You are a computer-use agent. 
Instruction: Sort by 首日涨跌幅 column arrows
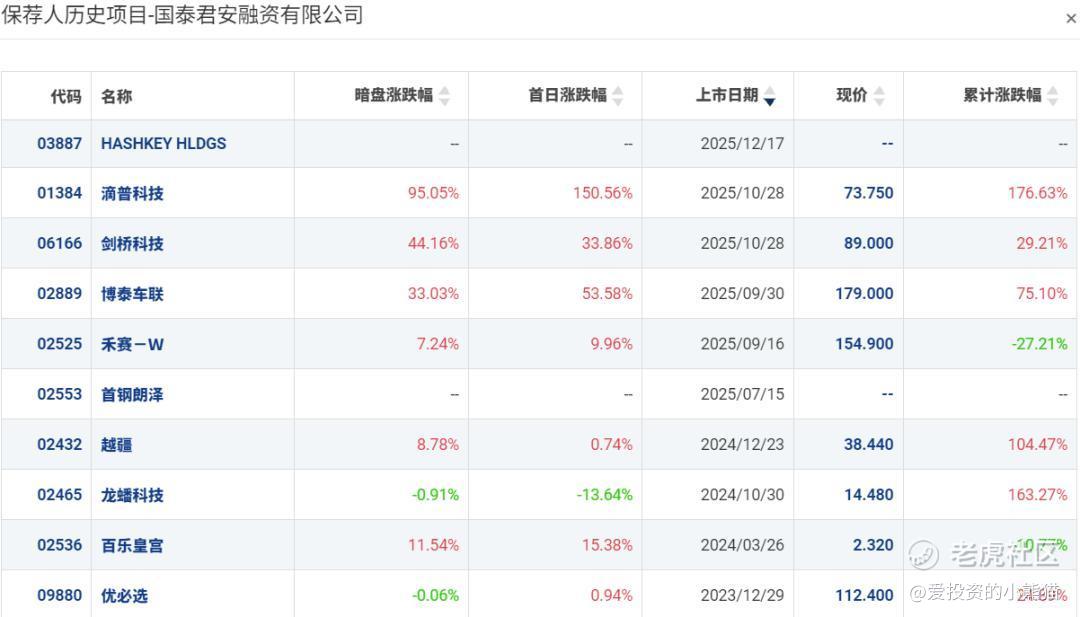[x=618, y=96]
